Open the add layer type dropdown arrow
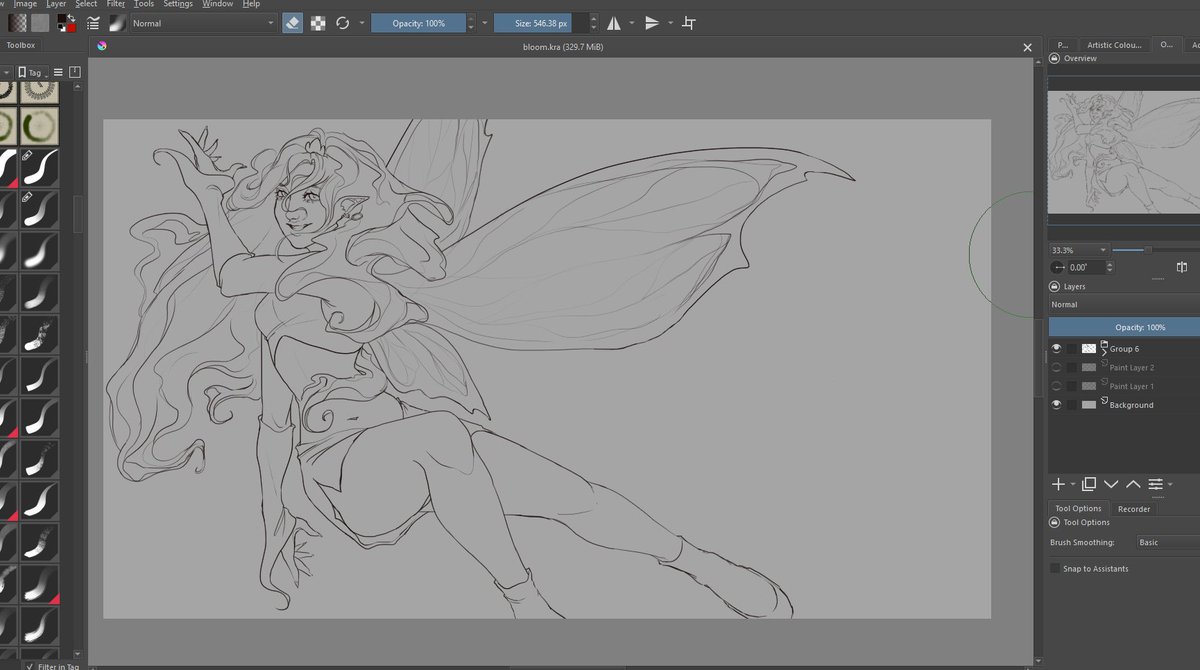The width and height of the screenshot is (1200, 670). tap(1073, 484)
